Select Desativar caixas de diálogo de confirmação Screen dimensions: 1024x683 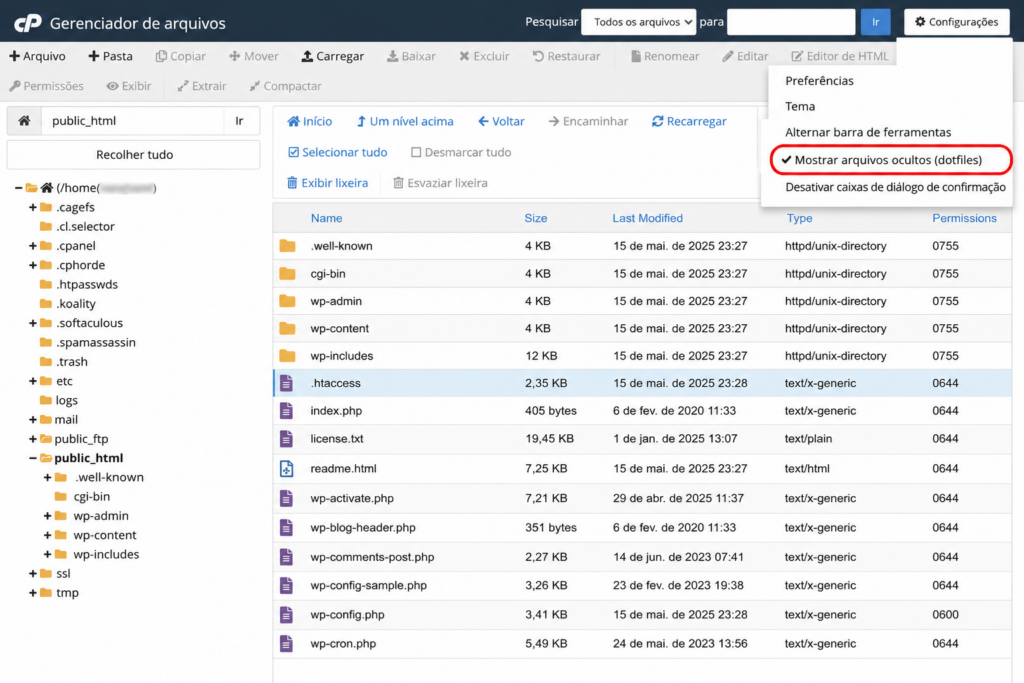pyautogui.click(x=895, y=187)
